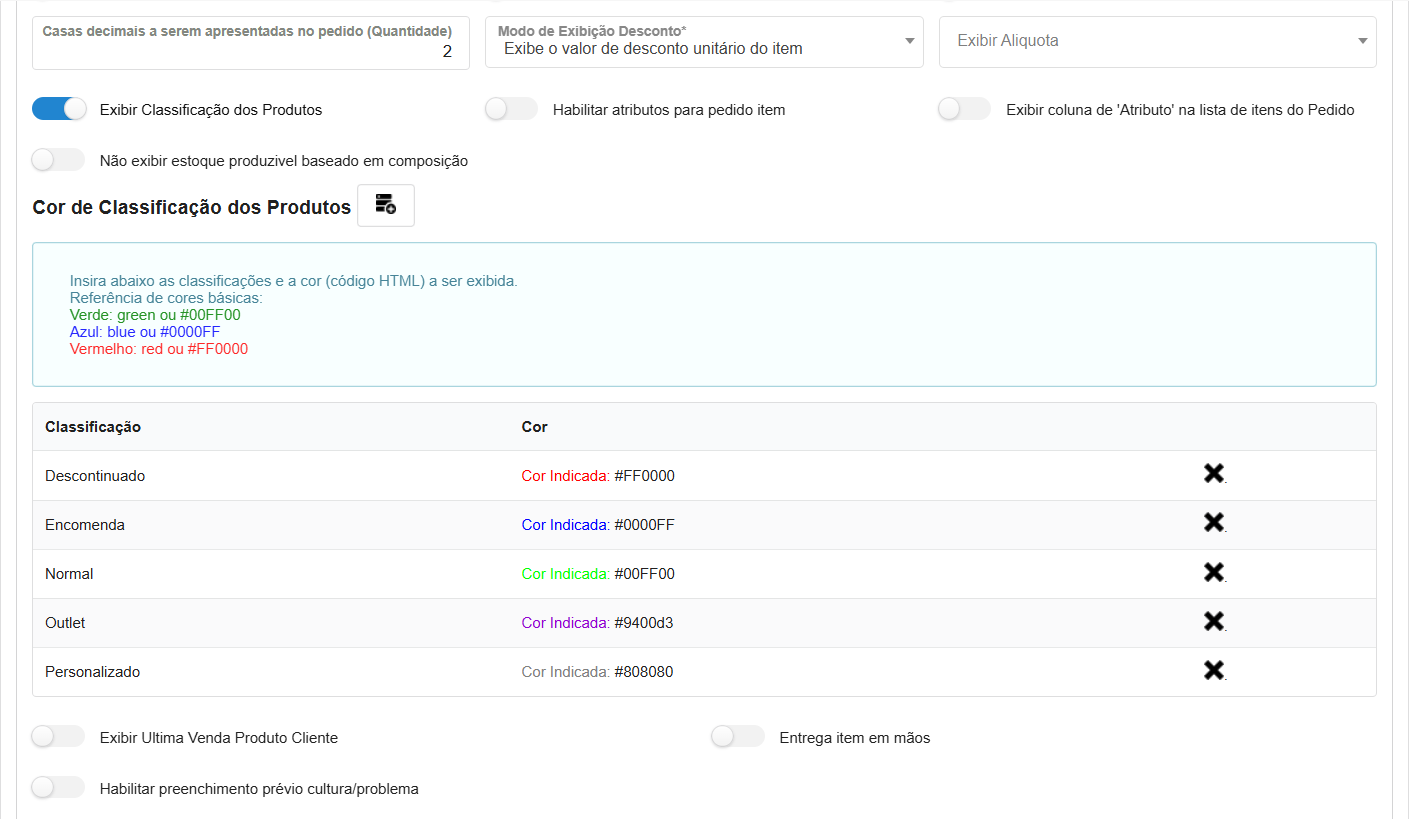Click the add classification color icon button
1409x819 pixels.
coord(385,205)
